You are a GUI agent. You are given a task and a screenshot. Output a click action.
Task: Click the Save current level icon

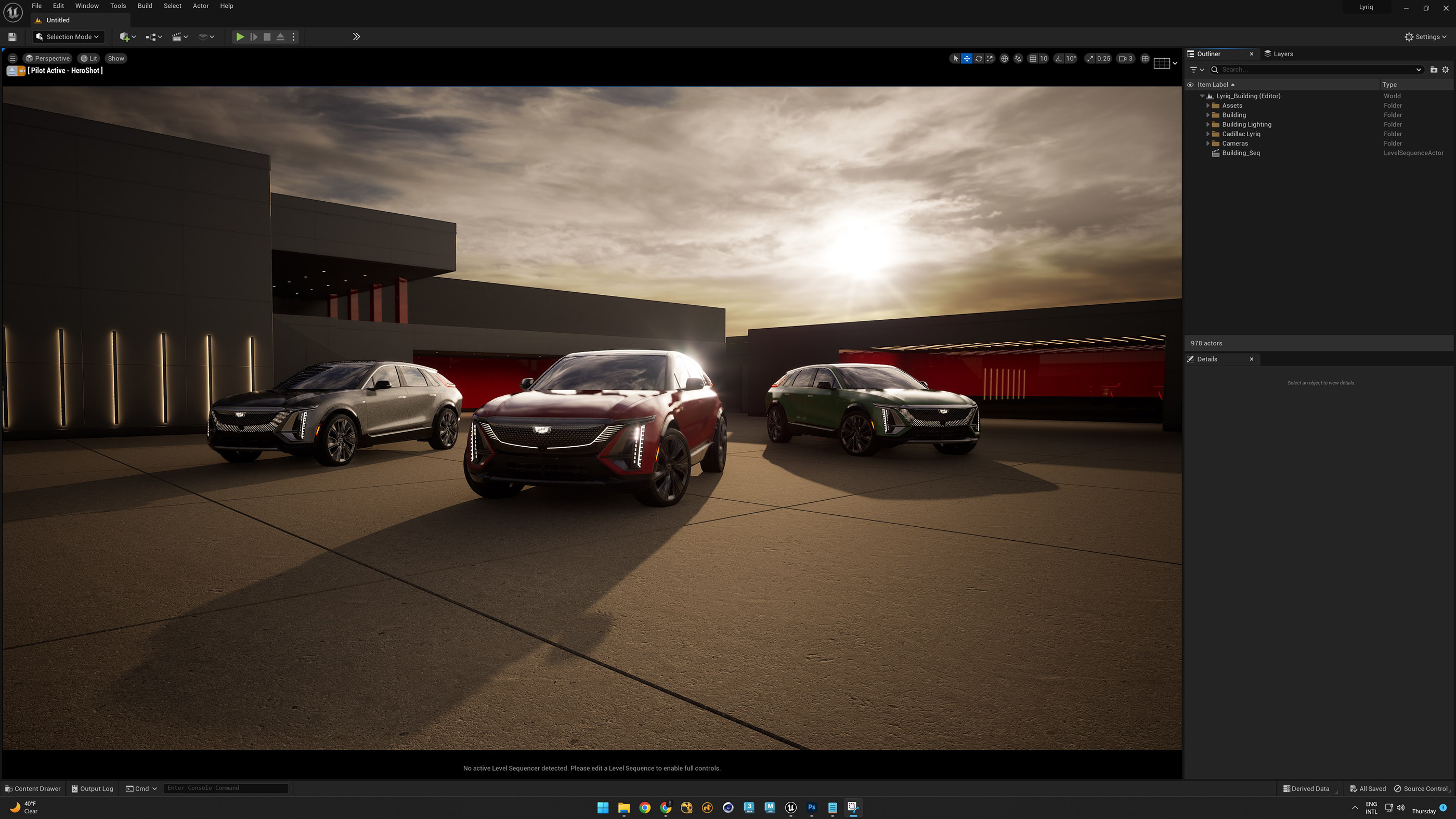(12, 37)
